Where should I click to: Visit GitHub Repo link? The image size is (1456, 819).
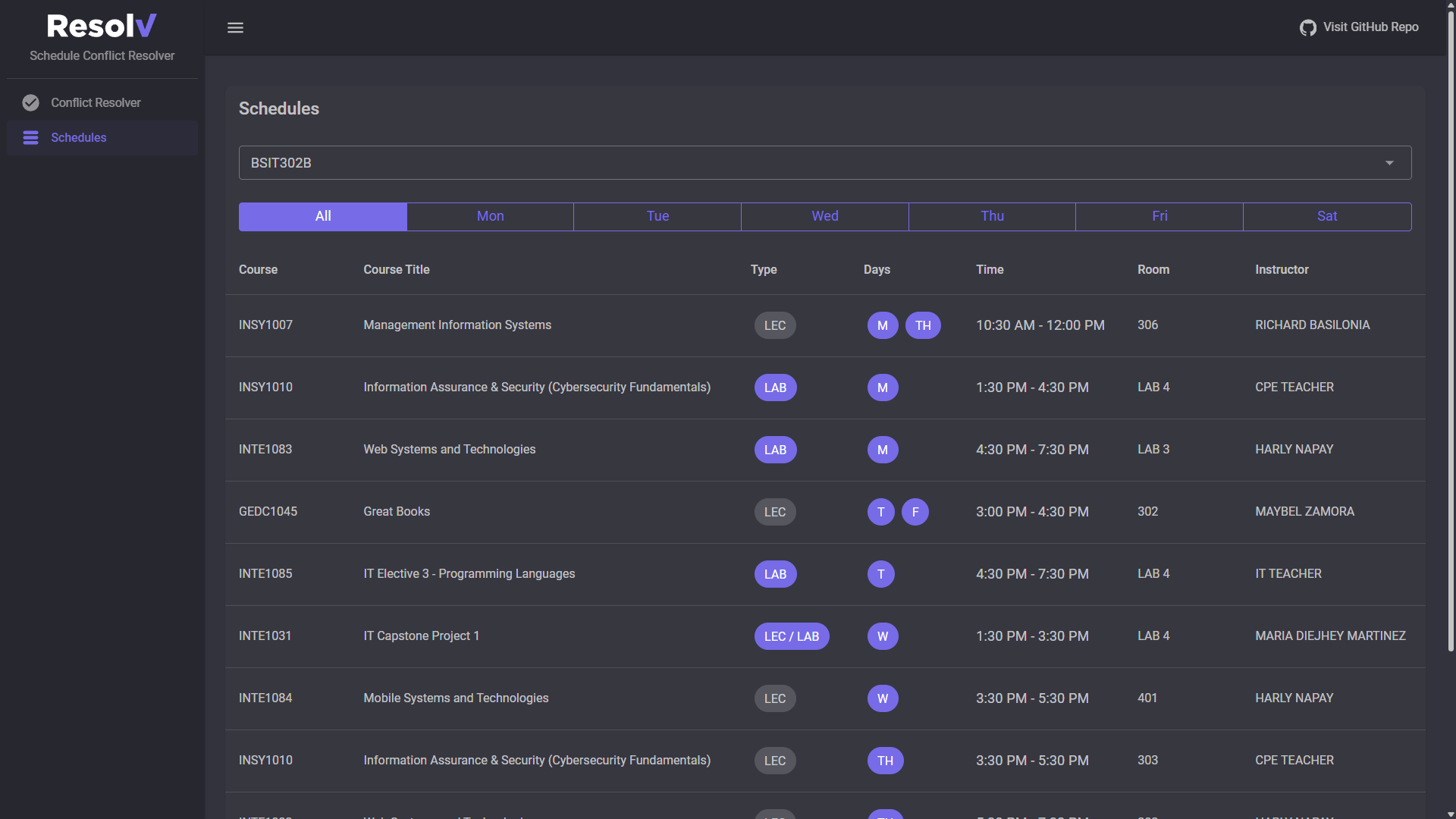tap(1370, 27)
